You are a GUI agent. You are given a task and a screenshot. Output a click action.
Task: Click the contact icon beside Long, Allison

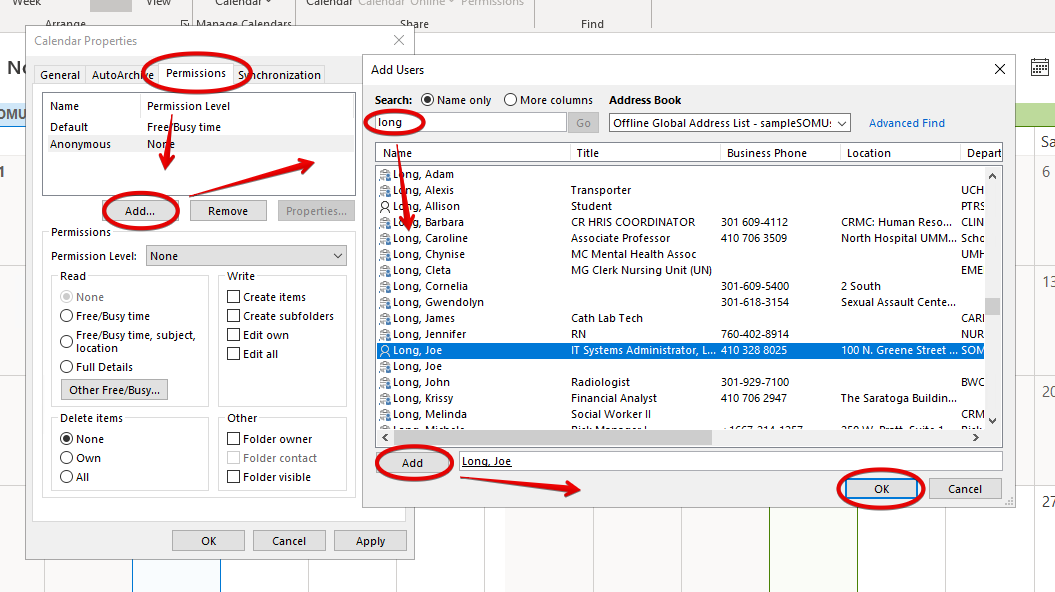click(385, 206)
